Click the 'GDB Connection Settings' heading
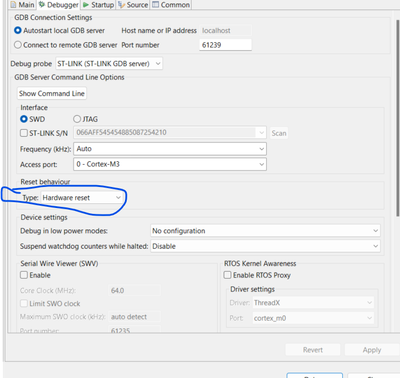Screen dimensions: 400x378 (x=53, y=17)
